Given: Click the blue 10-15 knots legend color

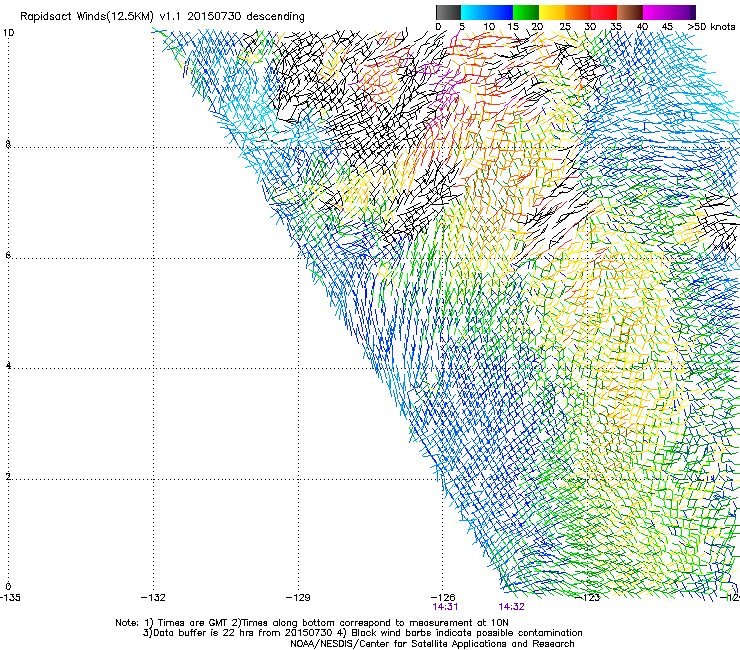Looking at the screenshot, I should tap(500, 12).
